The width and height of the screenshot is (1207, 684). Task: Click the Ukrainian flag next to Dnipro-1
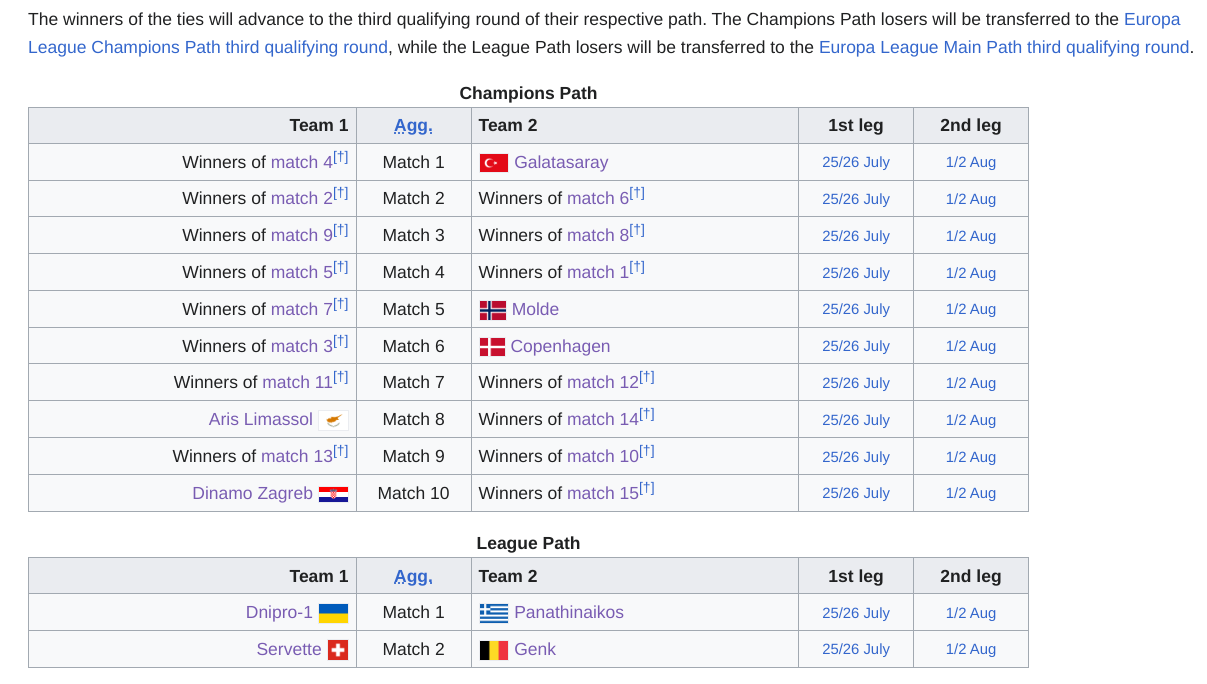333,613
